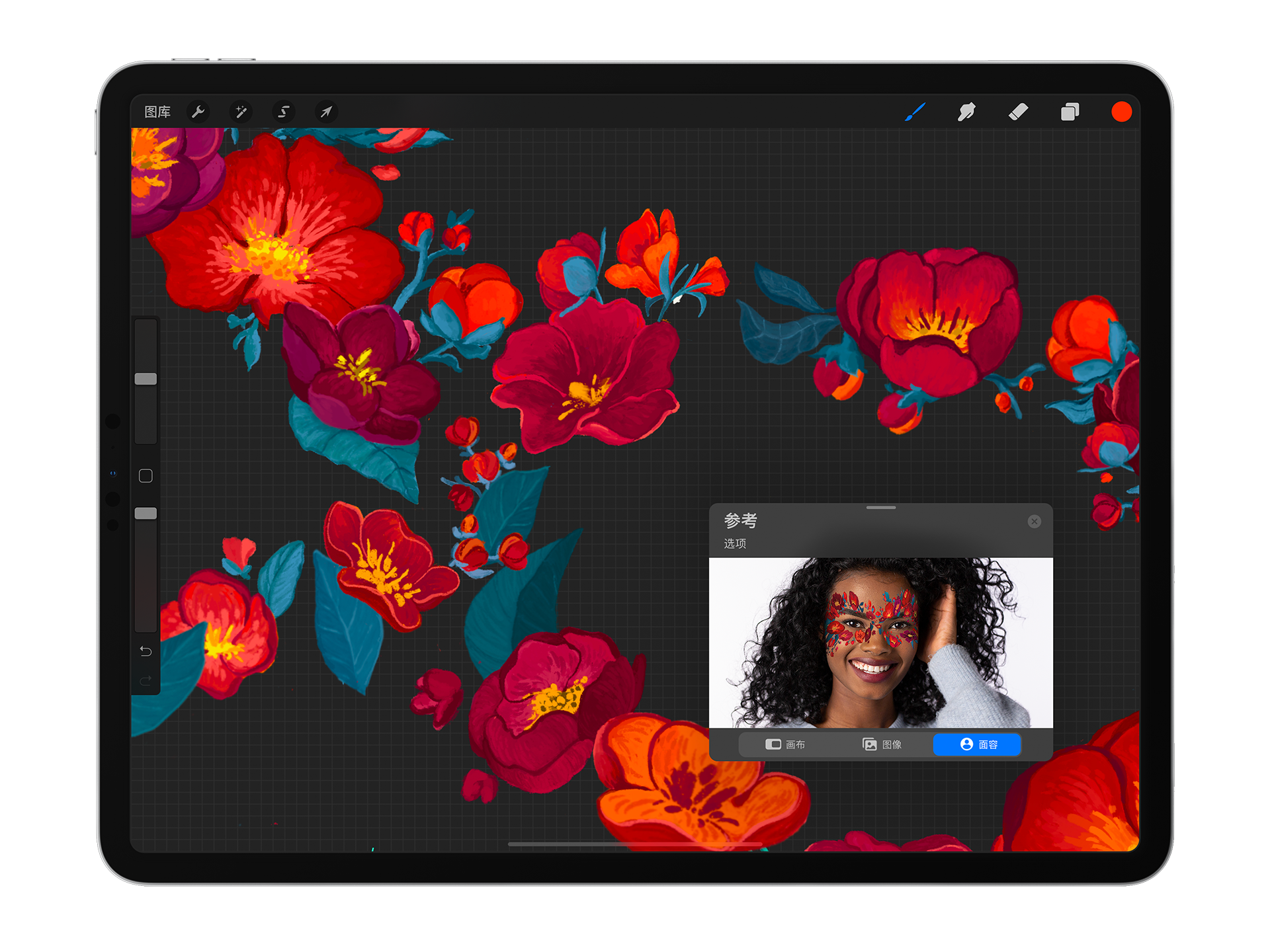Tap the redo arrow in sidebar
Image resolution: width=1270 pixels, height=952 pixels.
[146, 680]
